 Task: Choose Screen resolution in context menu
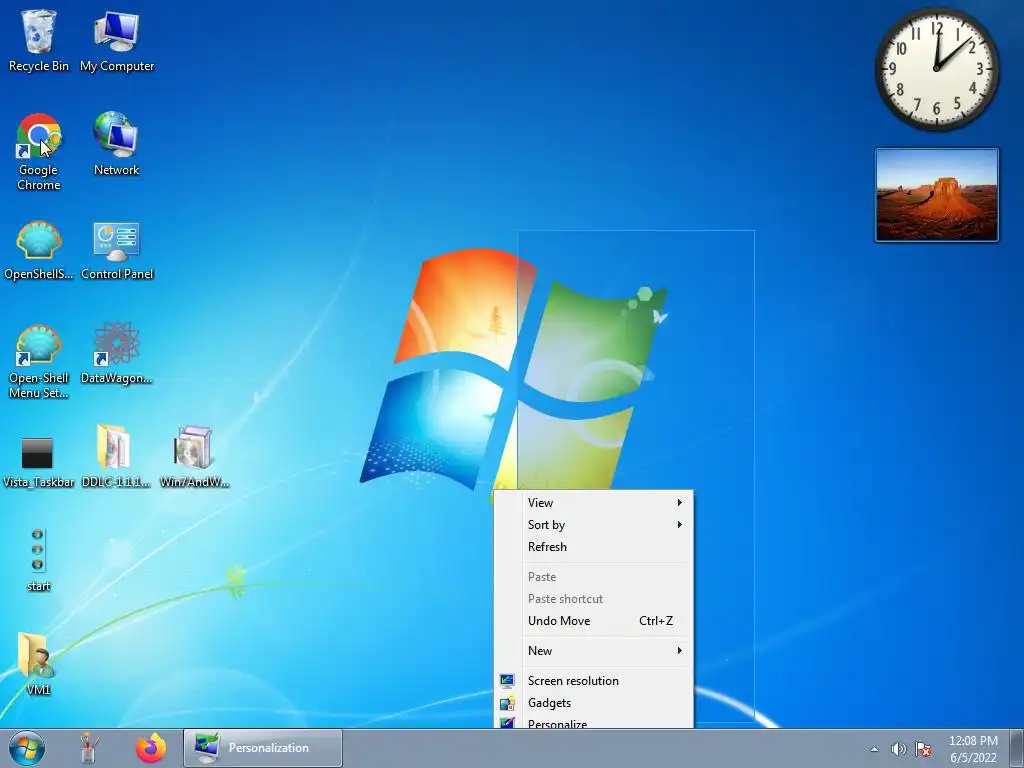pyautogui.click(x=594, y=680)
